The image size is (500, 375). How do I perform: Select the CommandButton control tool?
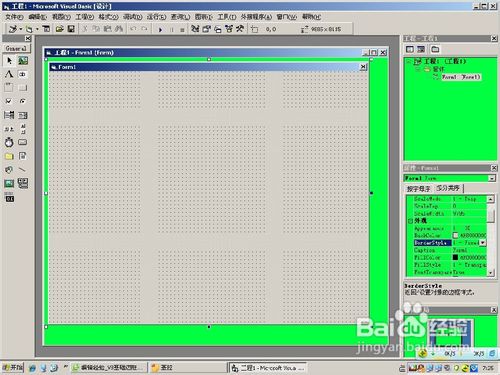pyautogui.click(x=23, y=88)
